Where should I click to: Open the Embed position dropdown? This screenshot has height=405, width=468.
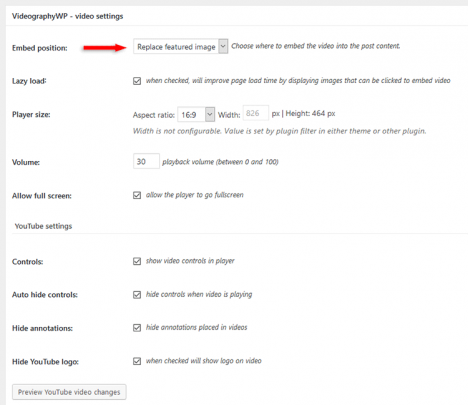(x=180, y=47)
